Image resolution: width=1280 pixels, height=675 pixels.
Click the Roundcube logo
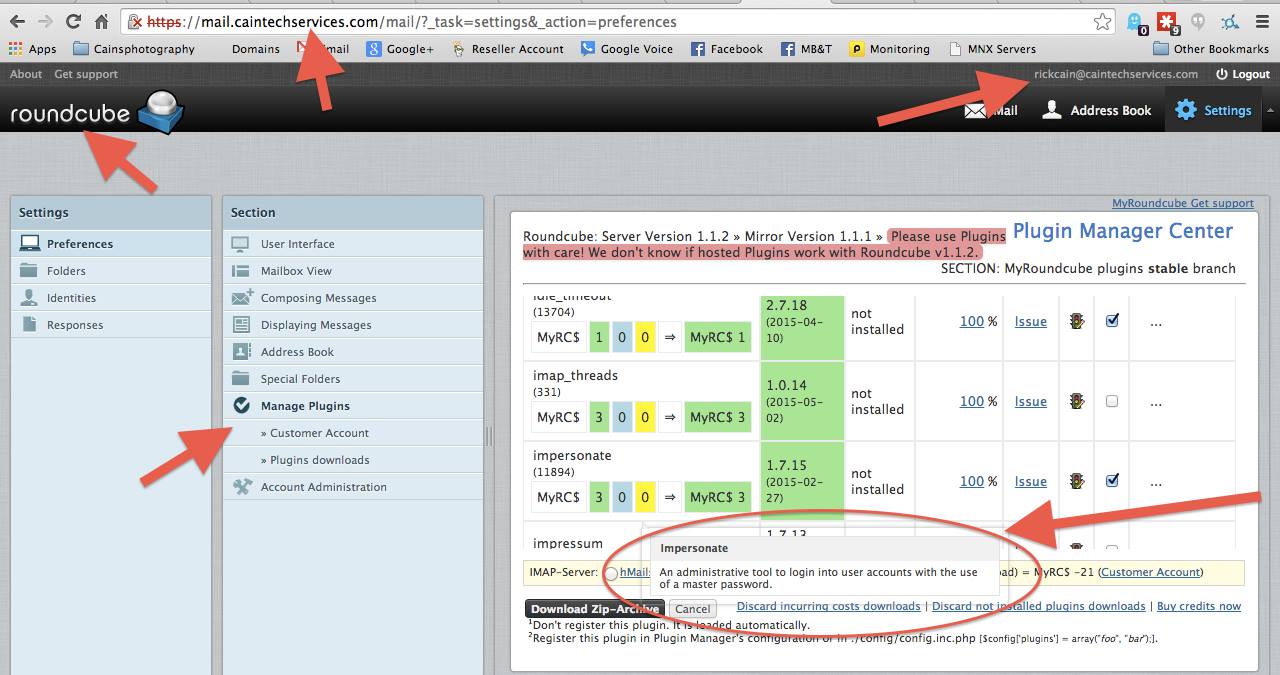pyautogui.click(x=97, y=112)
